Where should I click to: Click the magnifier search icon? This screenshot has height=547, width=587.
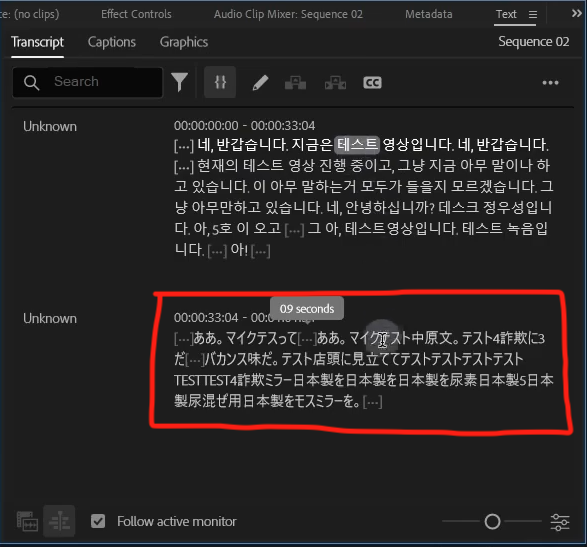pyautogui.click(x=31, y=82)
